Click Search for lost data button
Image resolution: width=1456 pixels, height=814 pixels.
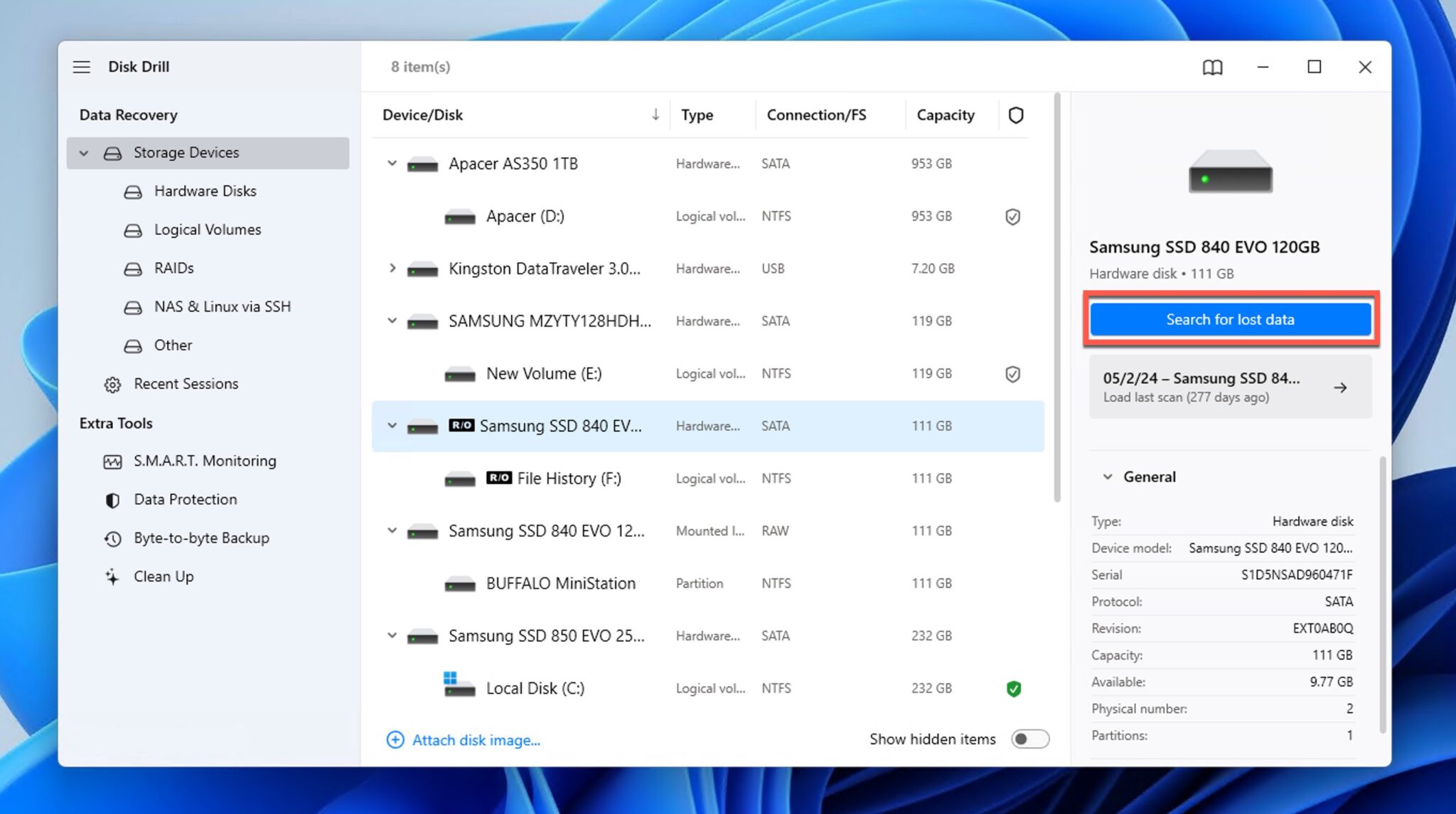(x=1230, y=319)
